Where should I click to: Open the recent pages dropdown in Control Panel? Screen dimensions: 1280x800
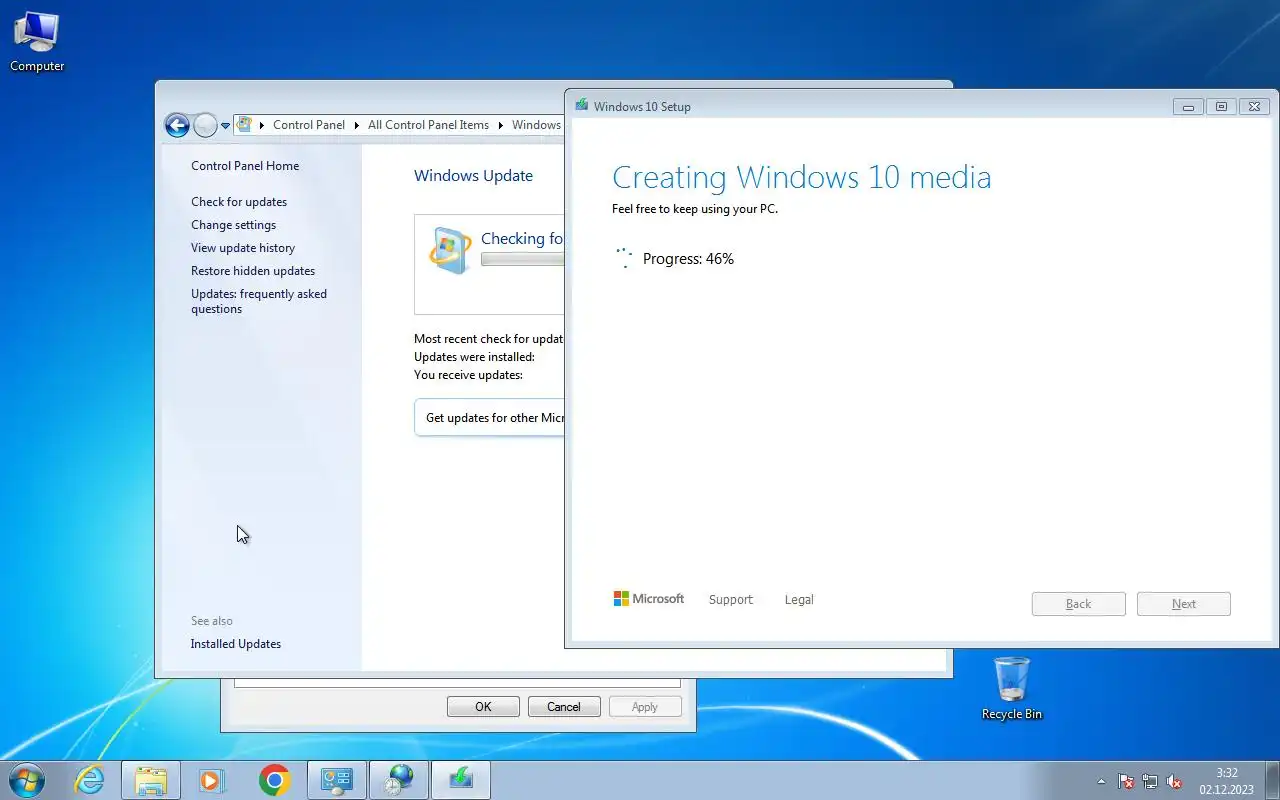(x=226, y=126)
